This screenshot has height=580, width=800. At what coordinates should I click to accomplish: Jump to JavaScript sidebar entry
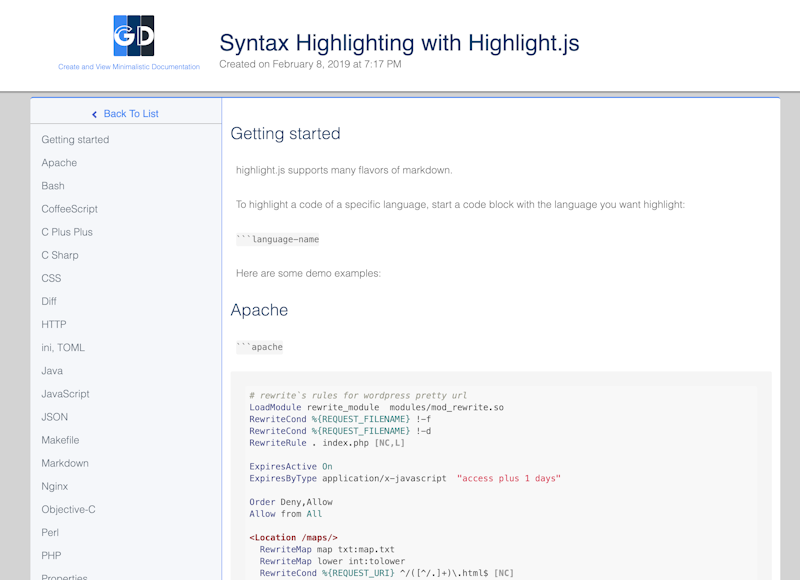(65, 394)
